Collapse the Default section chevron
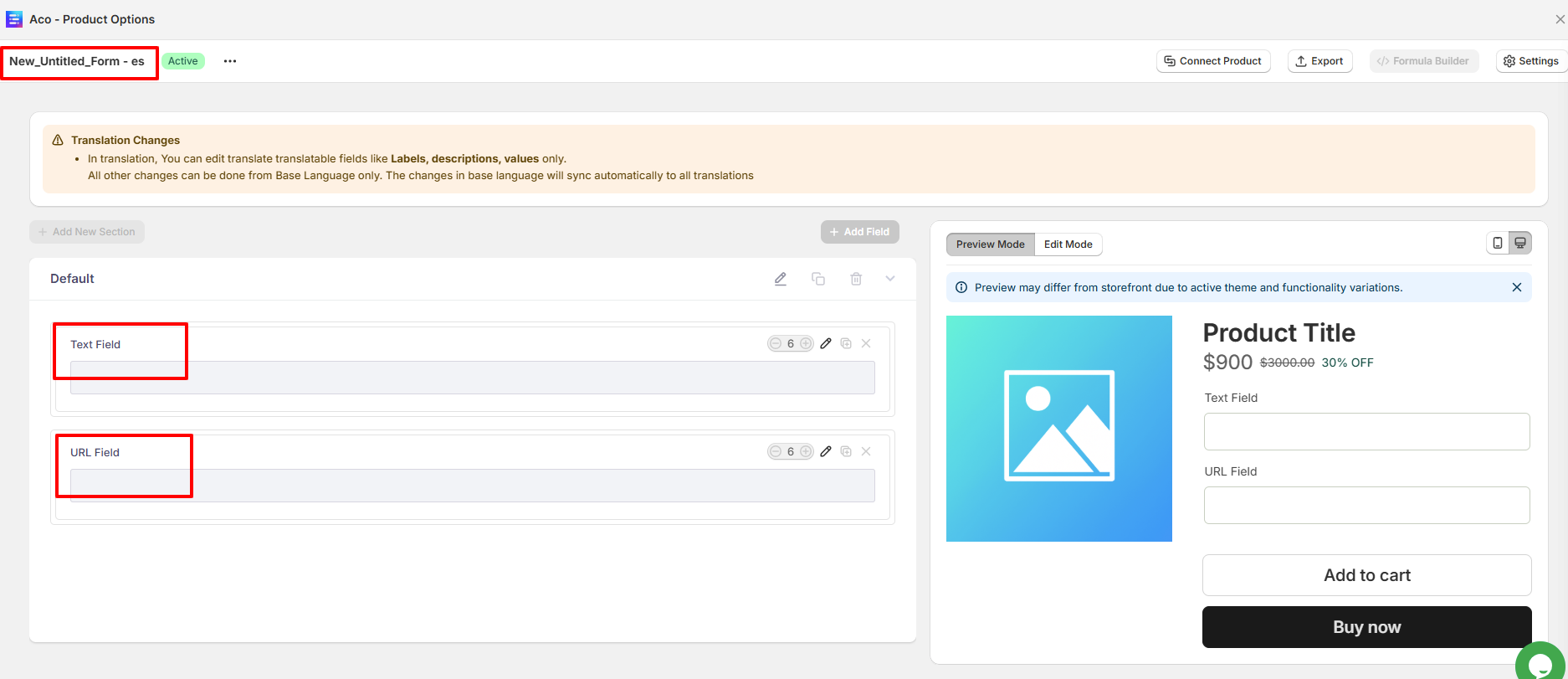The image size is (1568, 679). tap(890, 279)
